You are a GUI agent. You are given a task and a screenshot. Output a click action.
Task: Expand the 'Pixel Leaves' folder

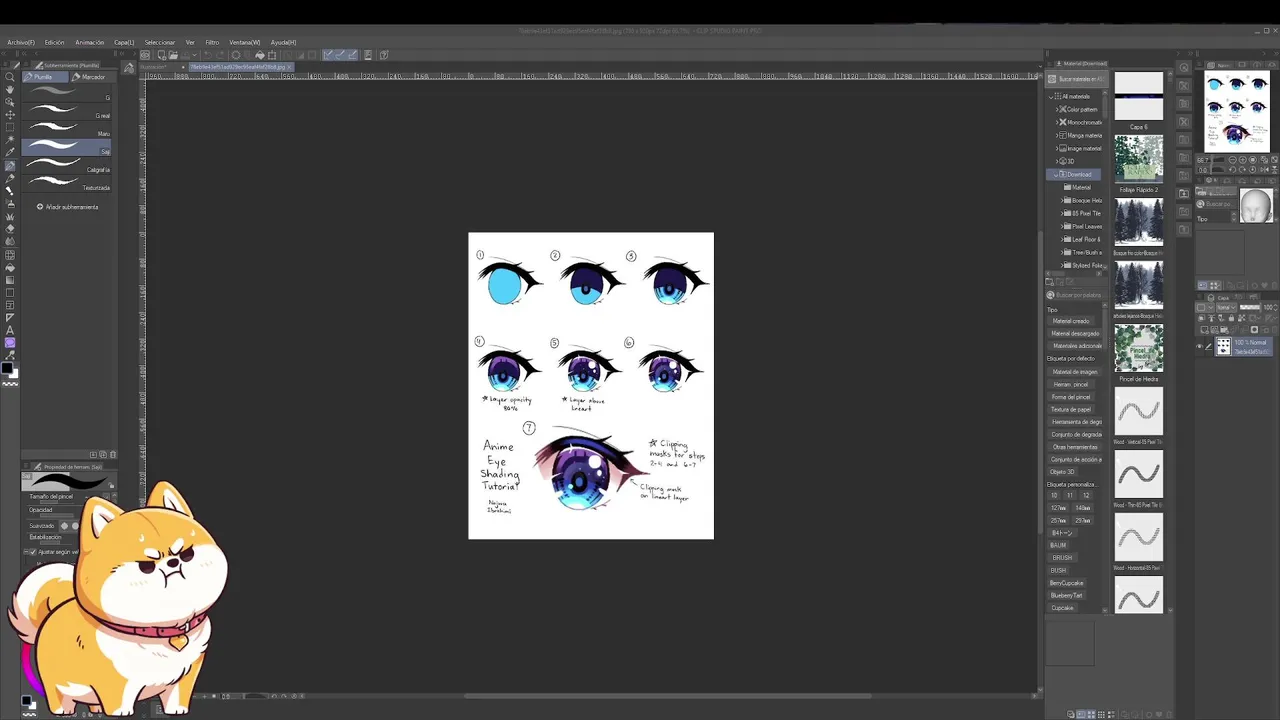point(1062,226)
